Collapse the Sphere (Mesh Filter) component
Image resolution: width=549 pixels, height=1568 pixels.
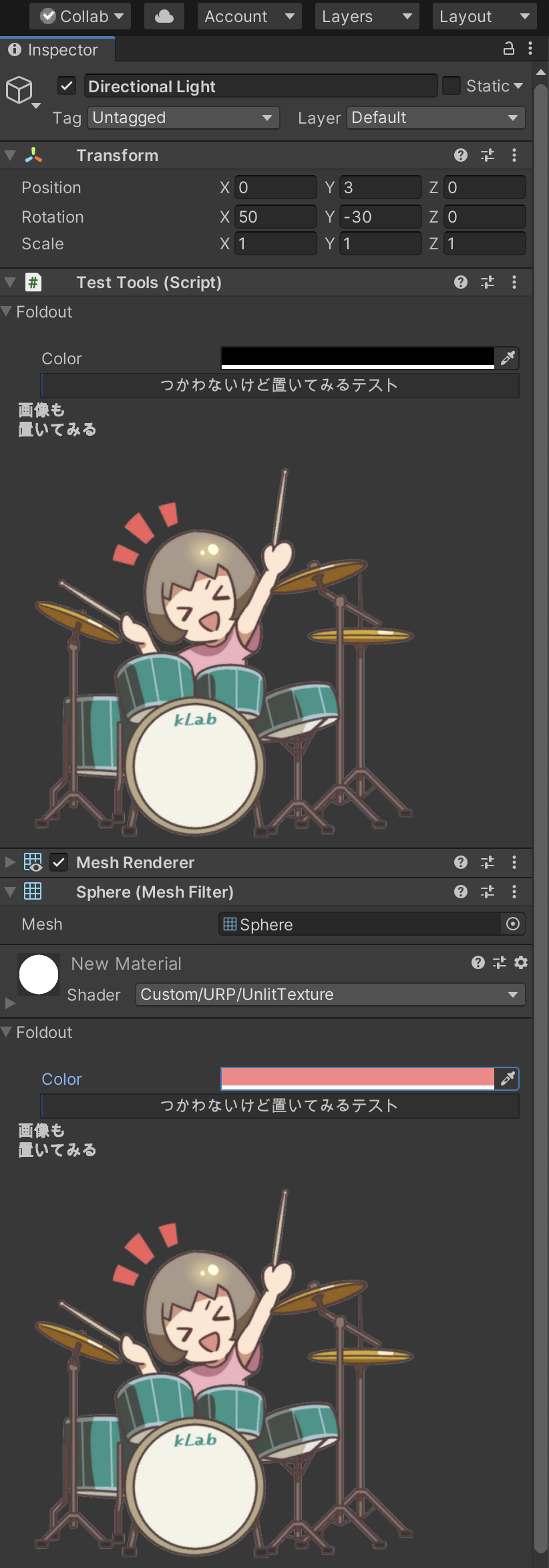tap(10, 892)
